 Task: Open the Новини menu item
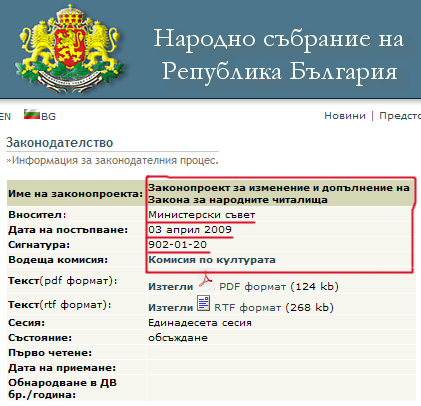pos(345,116)
